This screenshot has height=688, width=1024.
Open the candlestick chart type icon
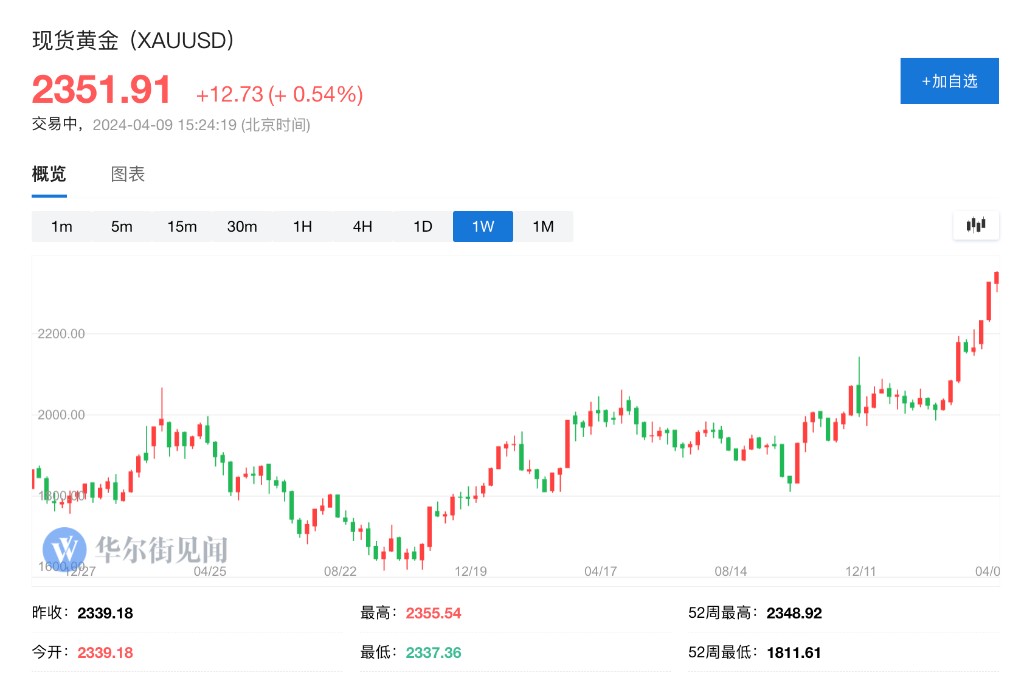(975, 225)
